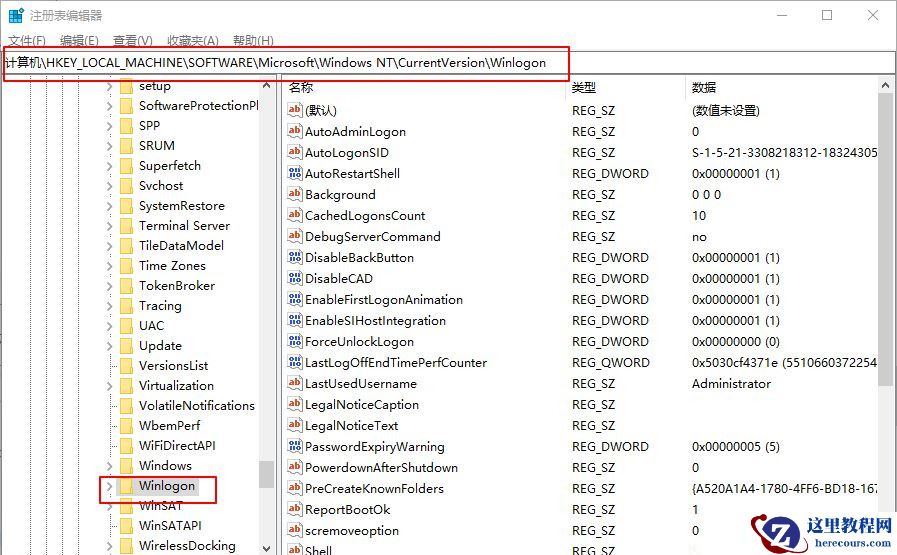Expand the setup key in tree
Viewport: 897px width, 555px height.
tap(109, 86)
